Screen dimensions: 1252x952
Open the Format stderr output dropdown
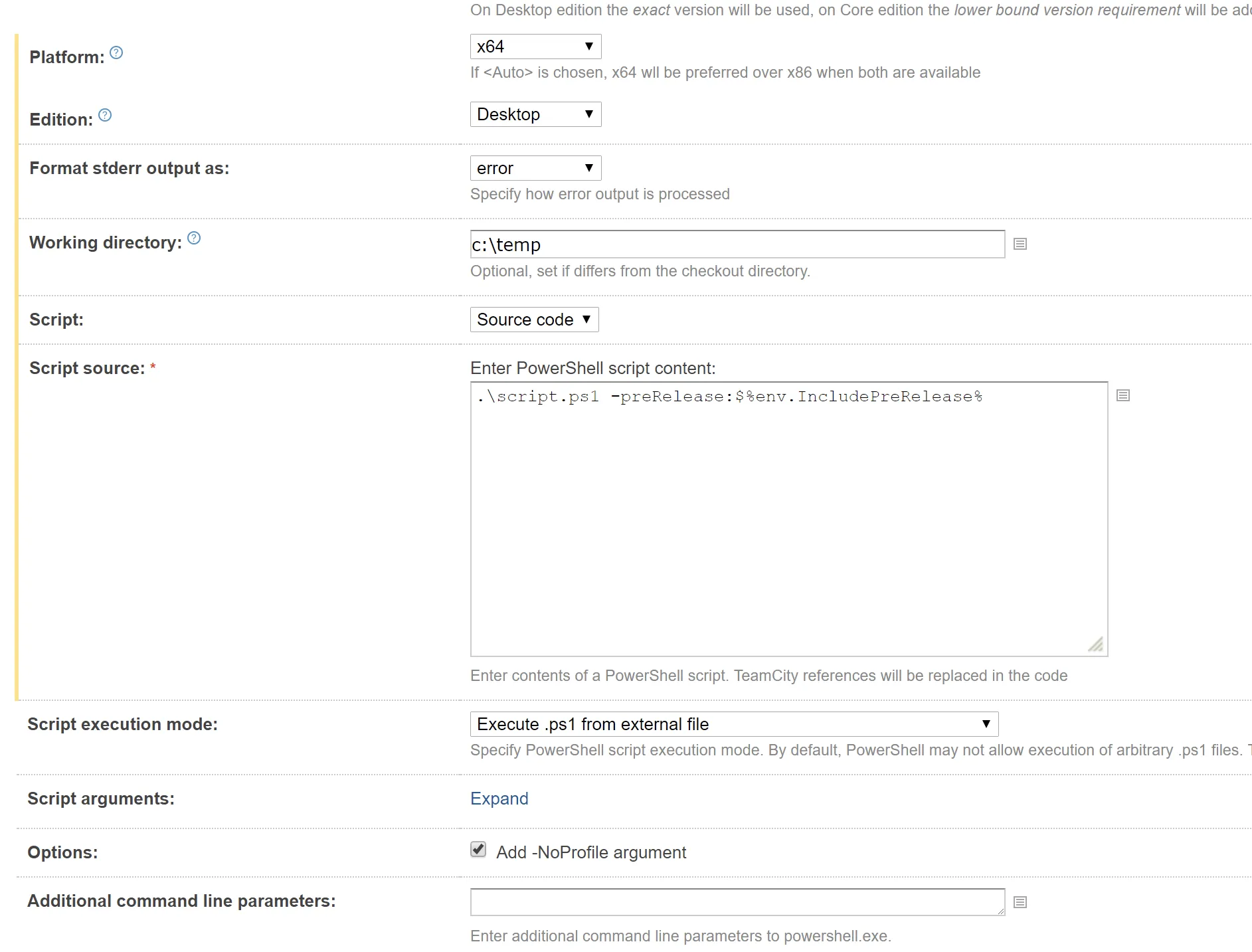click(x=535, y=168)
